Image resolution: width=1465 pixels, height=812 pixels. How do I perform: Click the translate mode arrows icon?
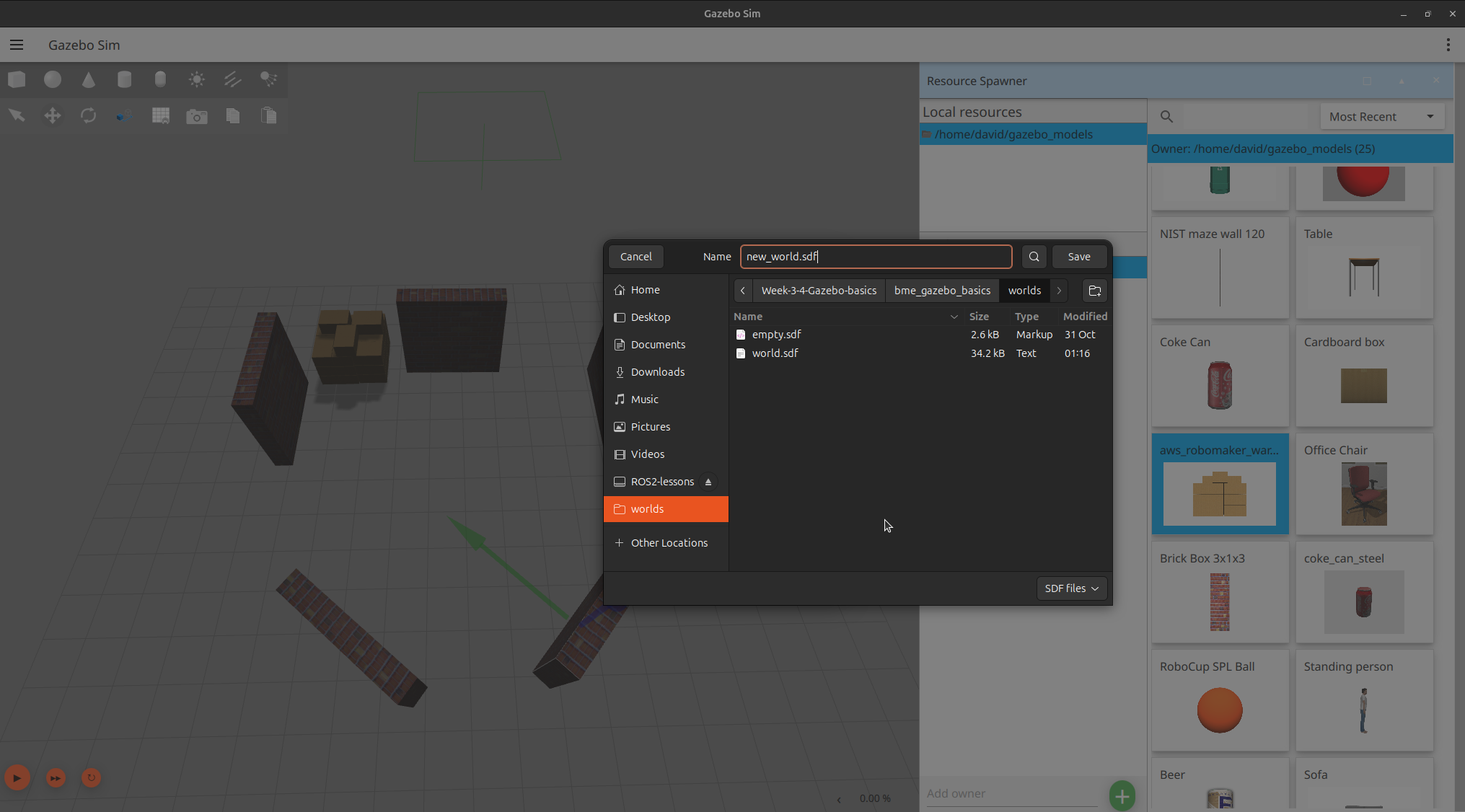(53, 115)
